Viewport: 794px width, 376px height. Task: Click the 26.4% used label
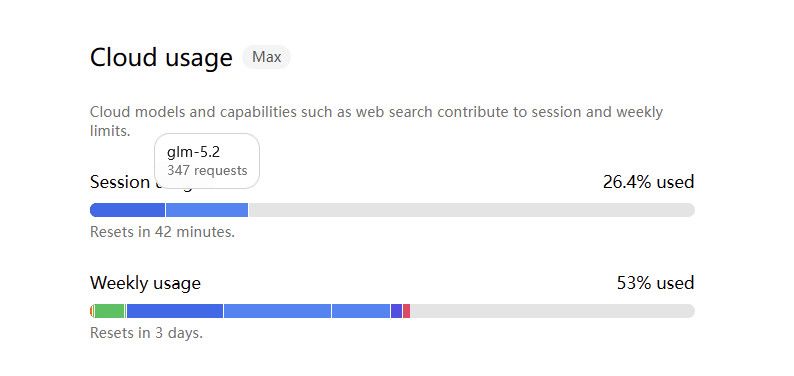(x=648, y=182)
